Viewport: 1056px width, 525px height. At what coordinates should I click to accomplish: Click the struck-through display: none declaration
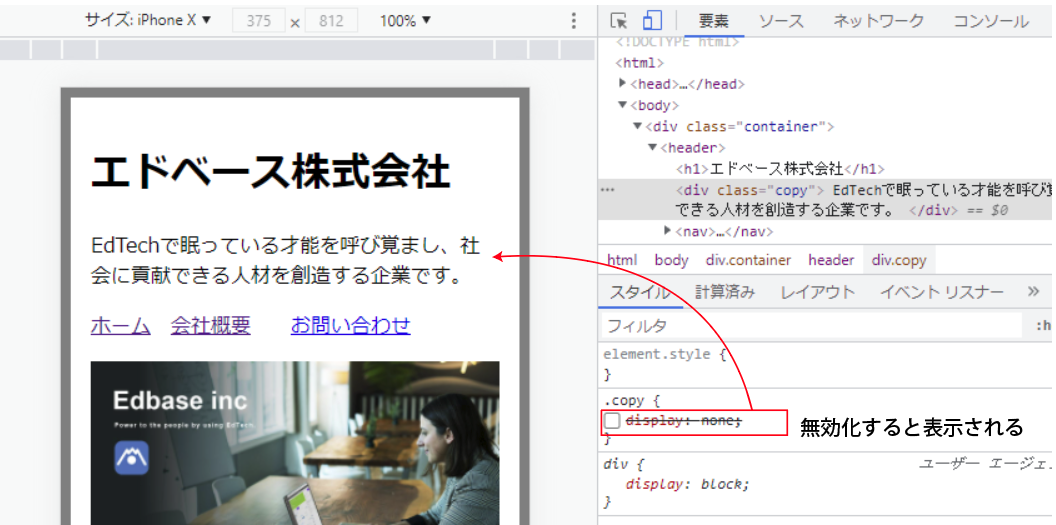(684, 421)
